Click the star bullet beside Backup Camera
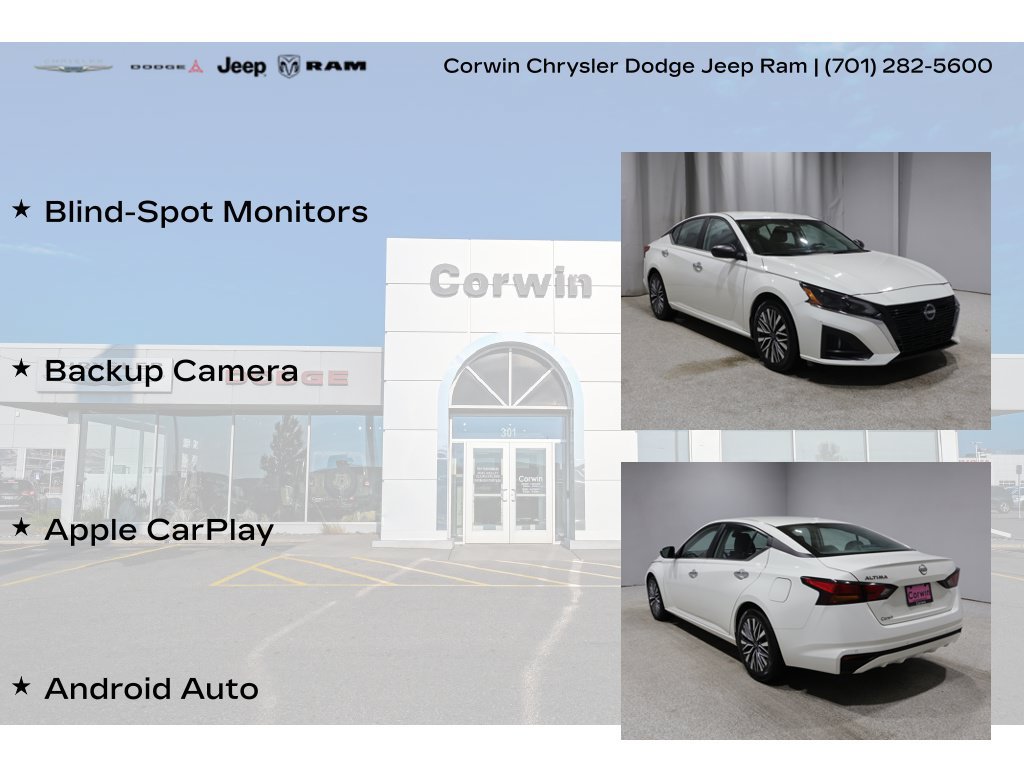Viewport: 1024px width, 768px height. [x=21, y=368]
